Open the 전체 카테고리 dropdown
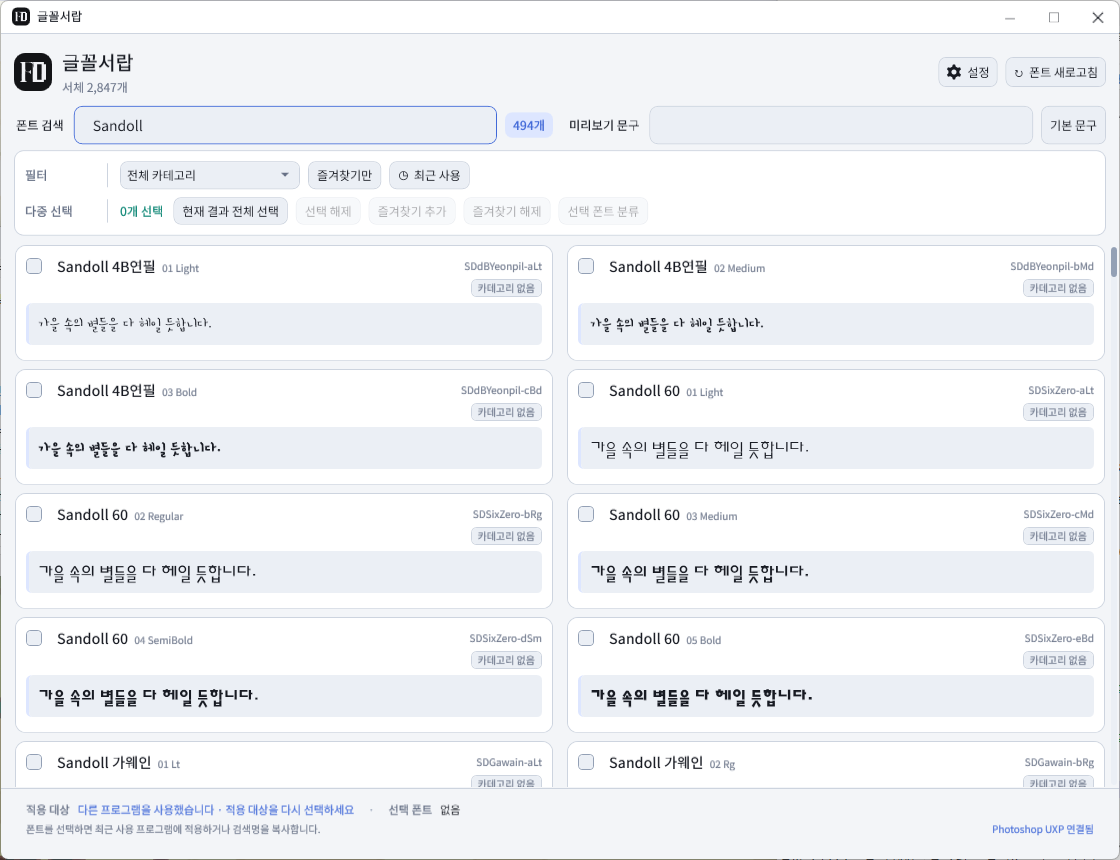This screenshot has height=860, width=1120. coord(209,176)
